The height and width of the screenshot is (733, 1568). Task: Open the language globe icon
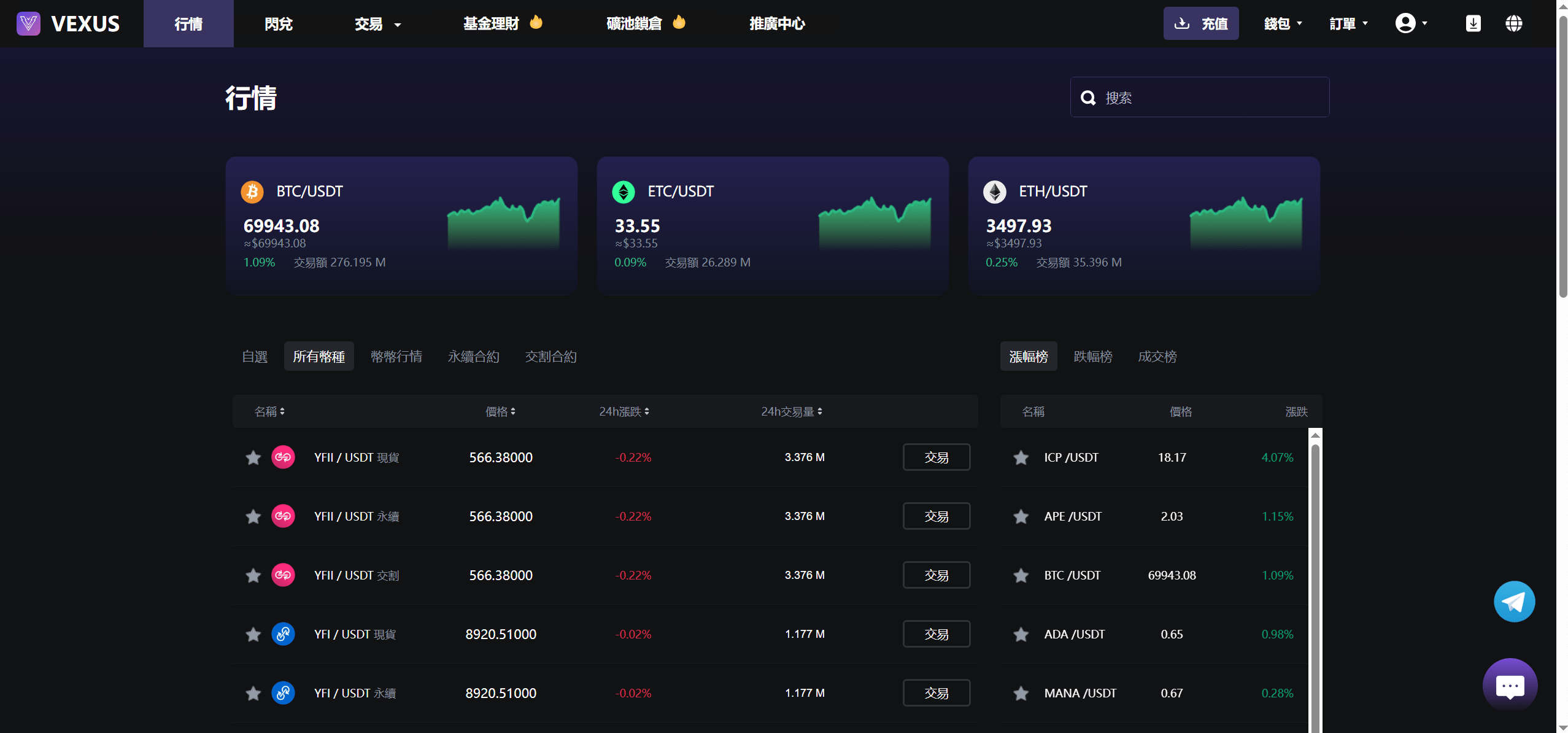click(x=1513, y=23)
